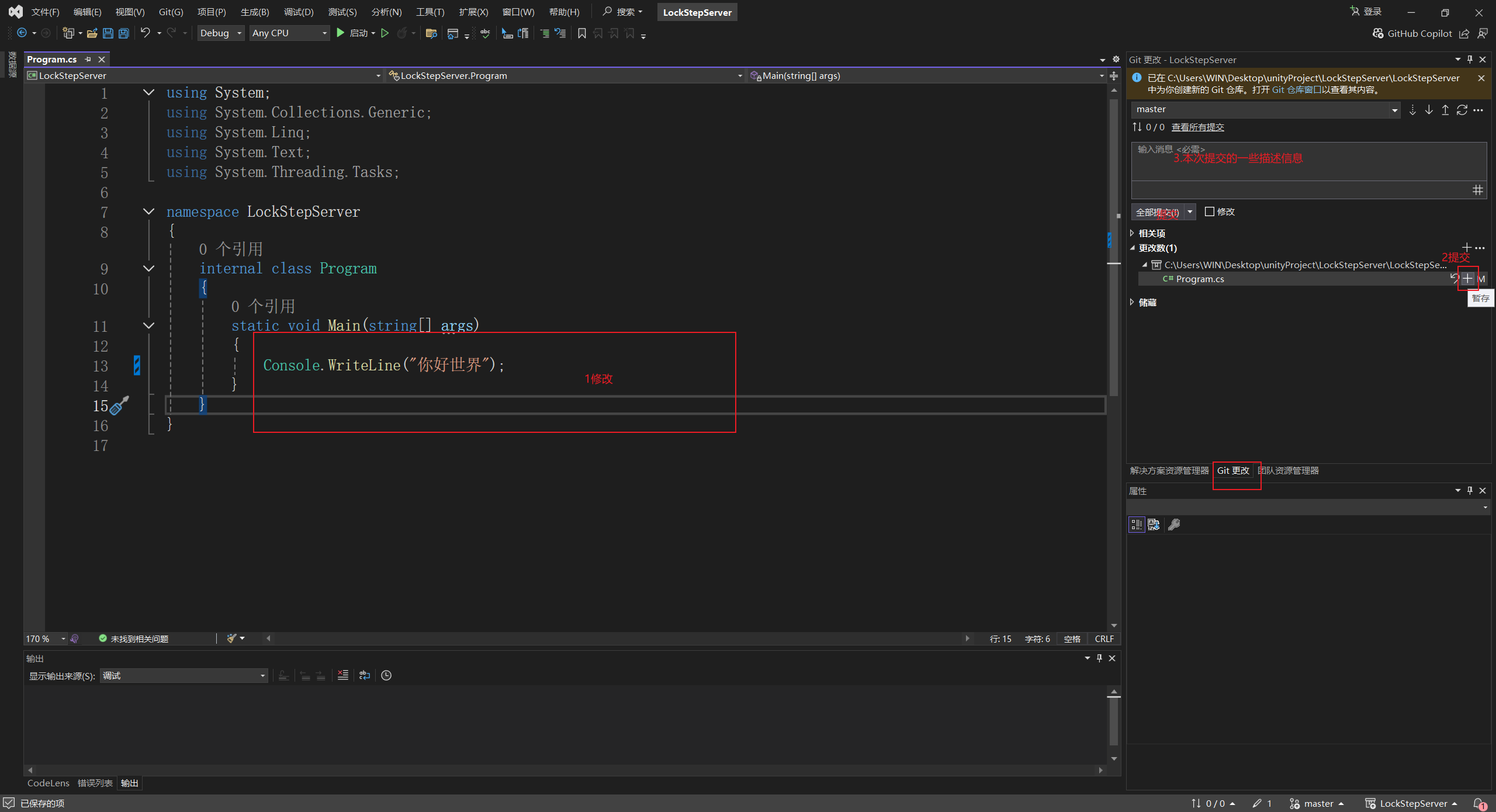Stage all changes with plus beside 更改数(1)

pyautogui.click(x=1466, y=248)
